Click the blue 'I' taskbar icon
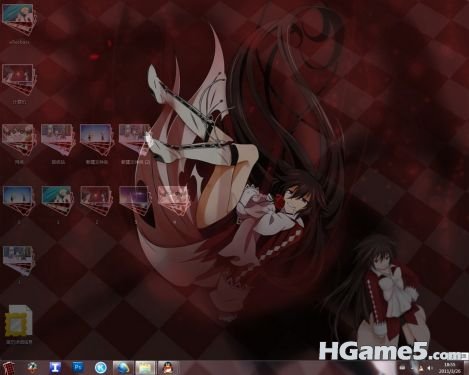The height and width of the screenshot is (375, 469). coord(55,368)
